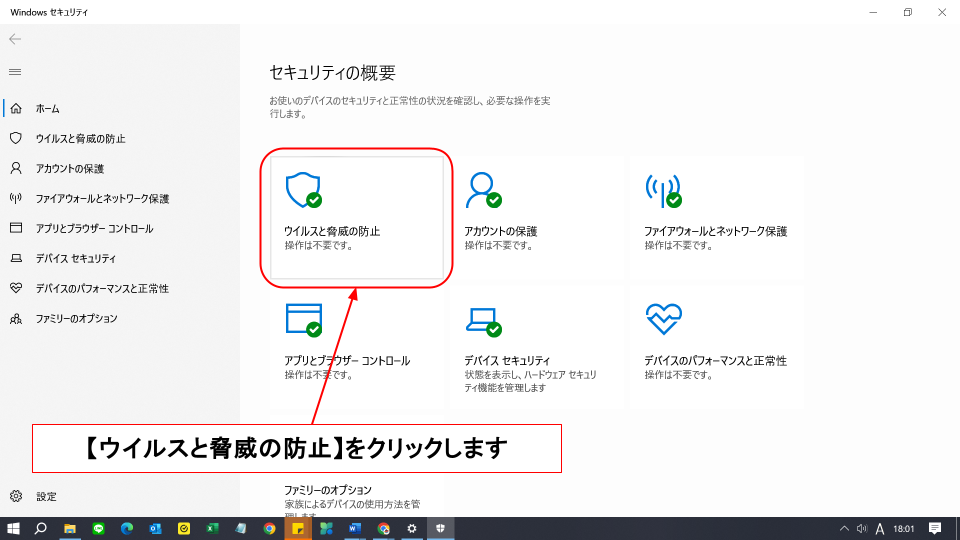Select ウイルスと脅威の防止 in the sidebar

tap(80, 138)
